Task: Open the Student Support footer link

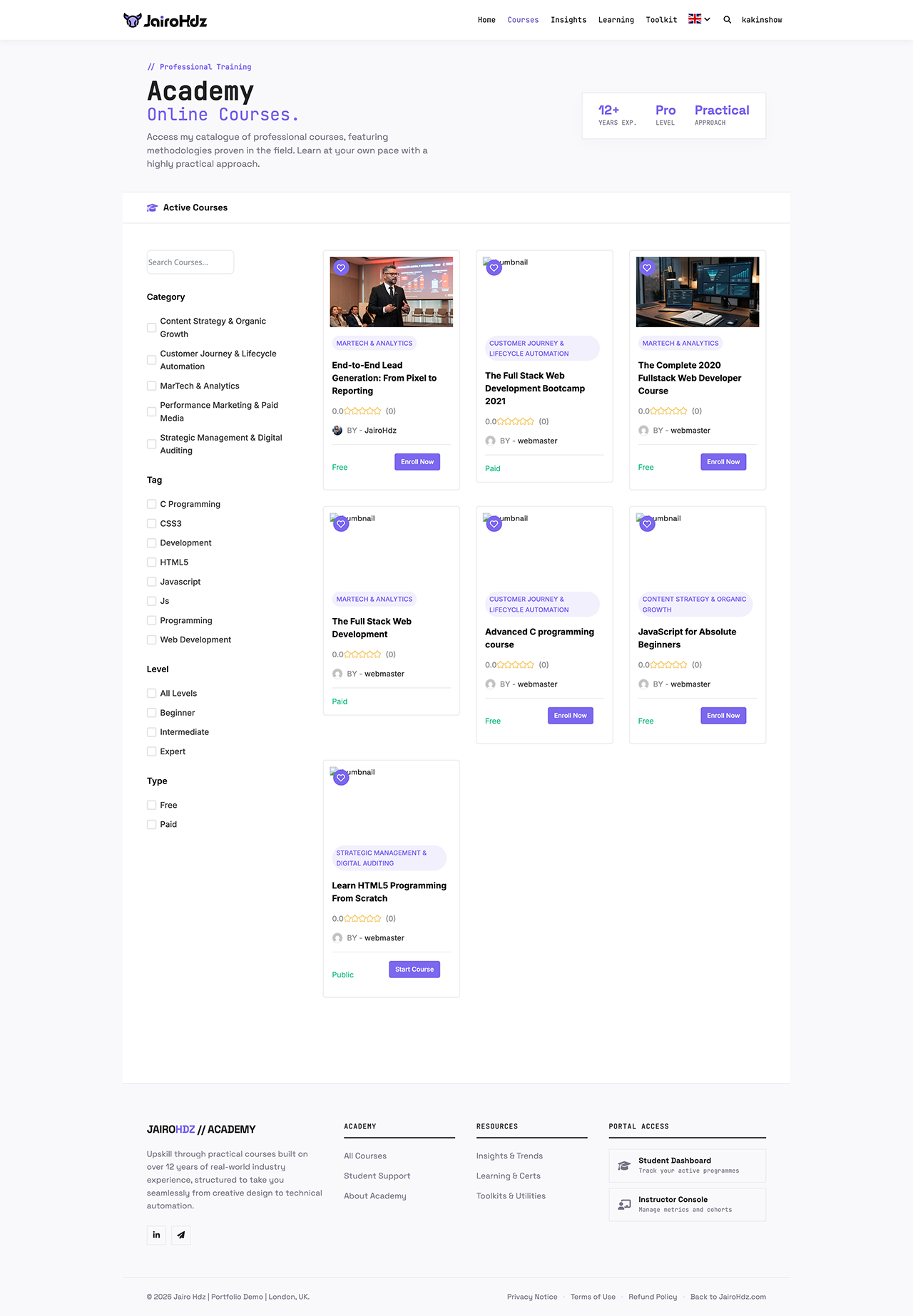Action: [x=377, y=1176]
